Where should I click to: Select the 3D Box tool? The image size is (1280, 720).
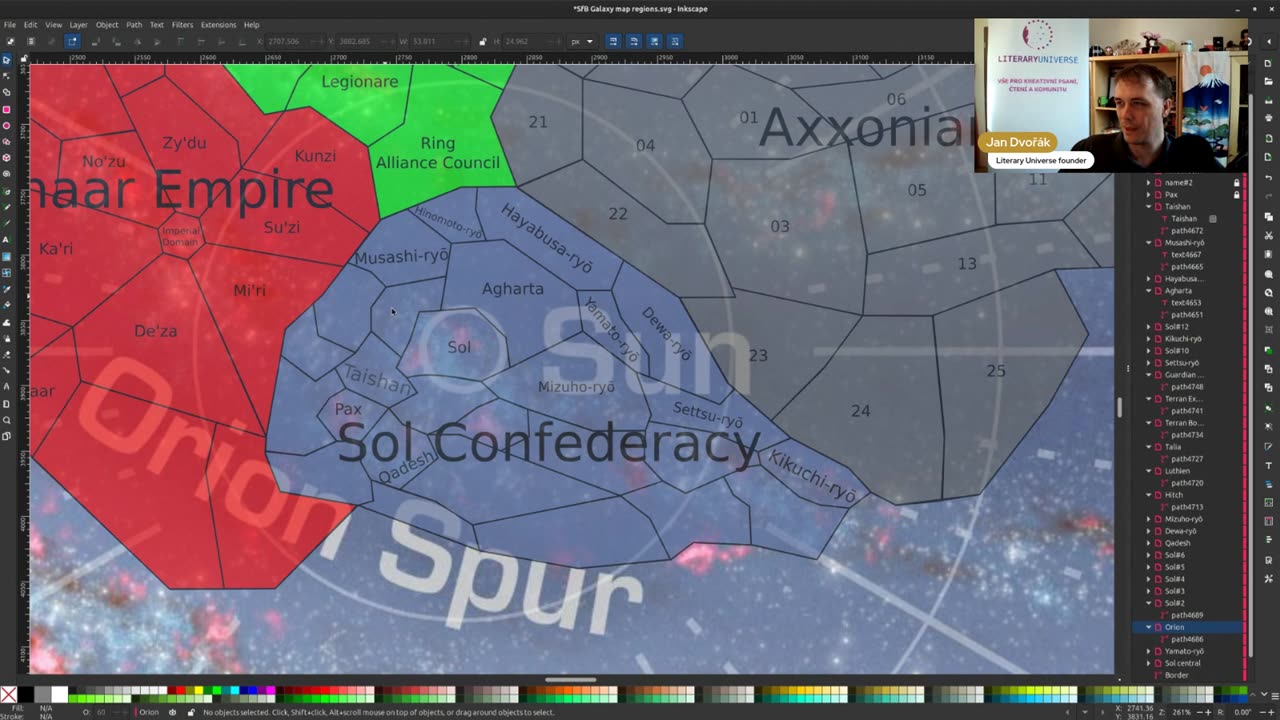point(6,157)
